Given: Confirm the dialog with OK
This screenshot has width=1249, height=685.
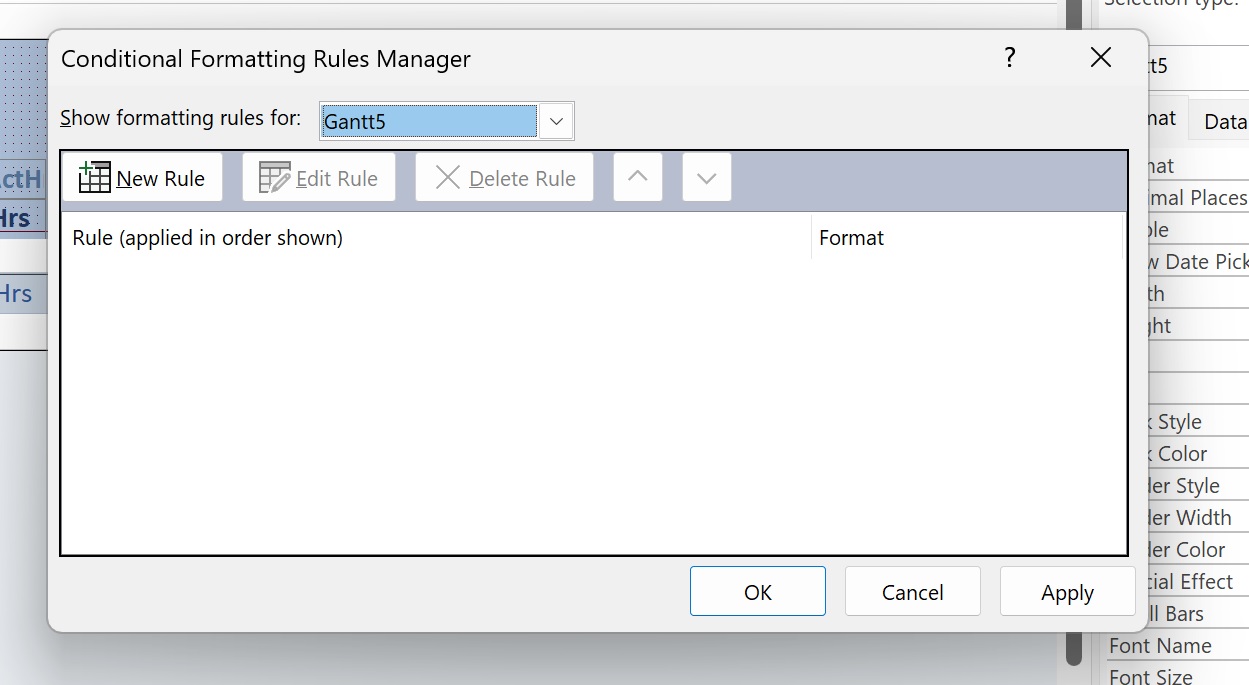Looking at the screenshot, I should tap(757, 592).
